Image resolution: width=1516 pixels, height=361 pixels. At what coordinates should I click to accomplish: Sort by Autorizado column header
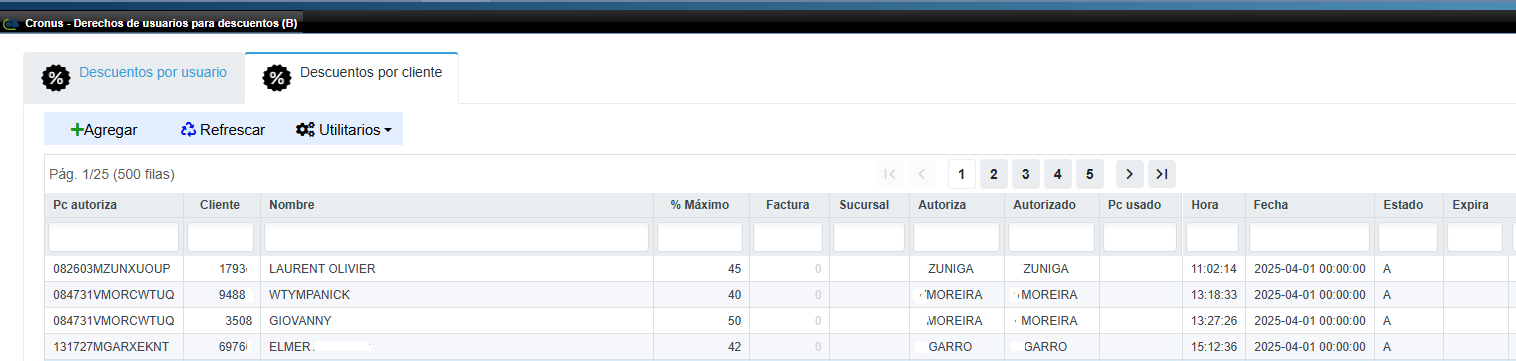(x=1051, y=205)
